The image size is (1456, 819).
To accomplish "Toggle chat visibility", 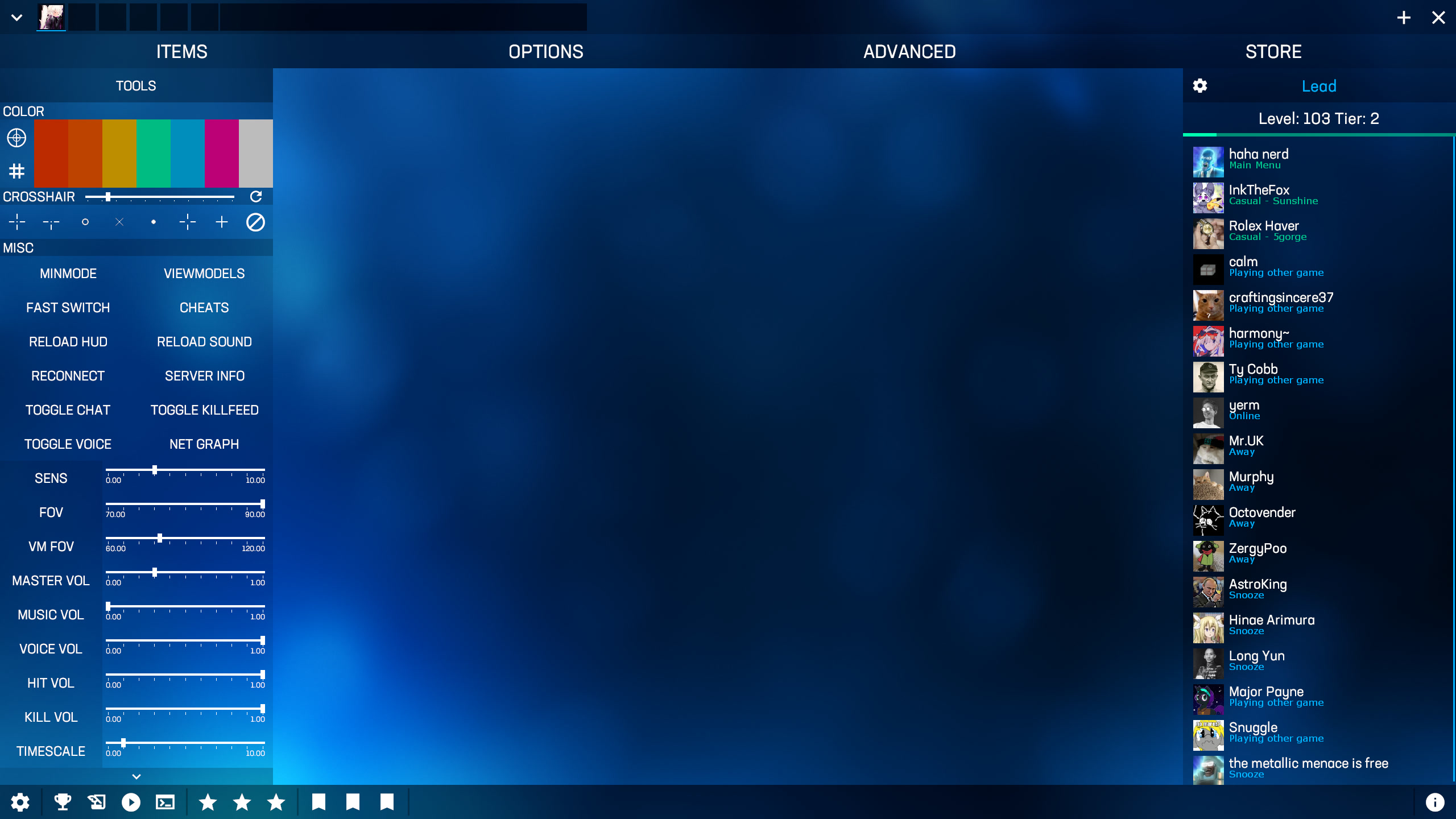I will 68,410.
